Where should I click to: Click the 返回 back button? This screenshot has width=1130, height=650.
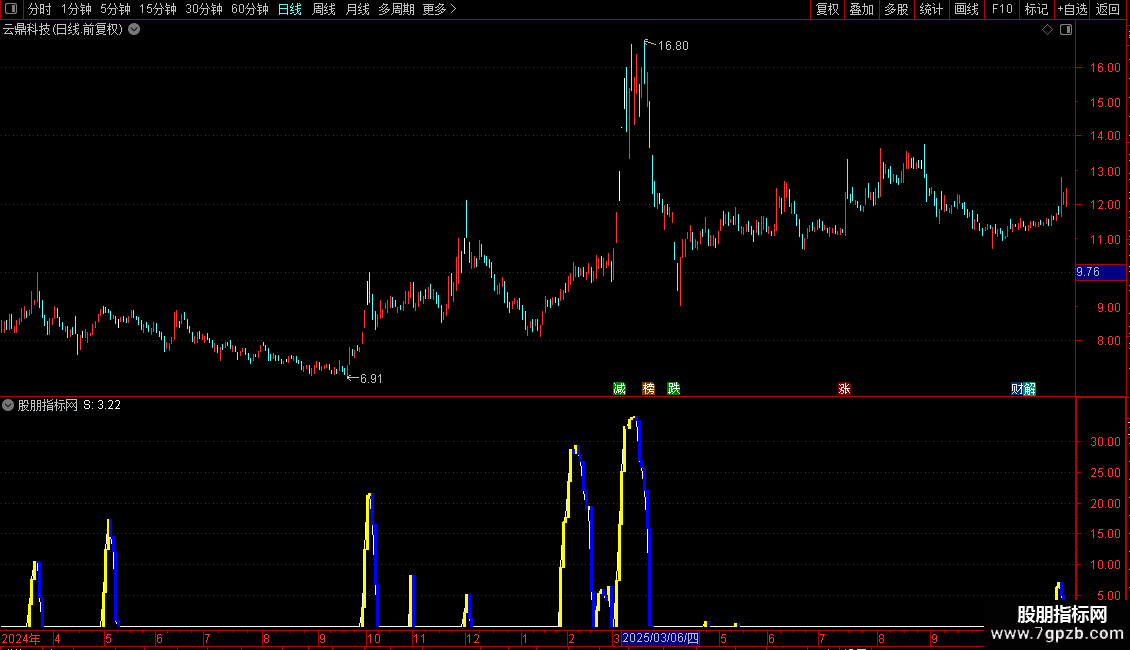[x=1108, y=9]
